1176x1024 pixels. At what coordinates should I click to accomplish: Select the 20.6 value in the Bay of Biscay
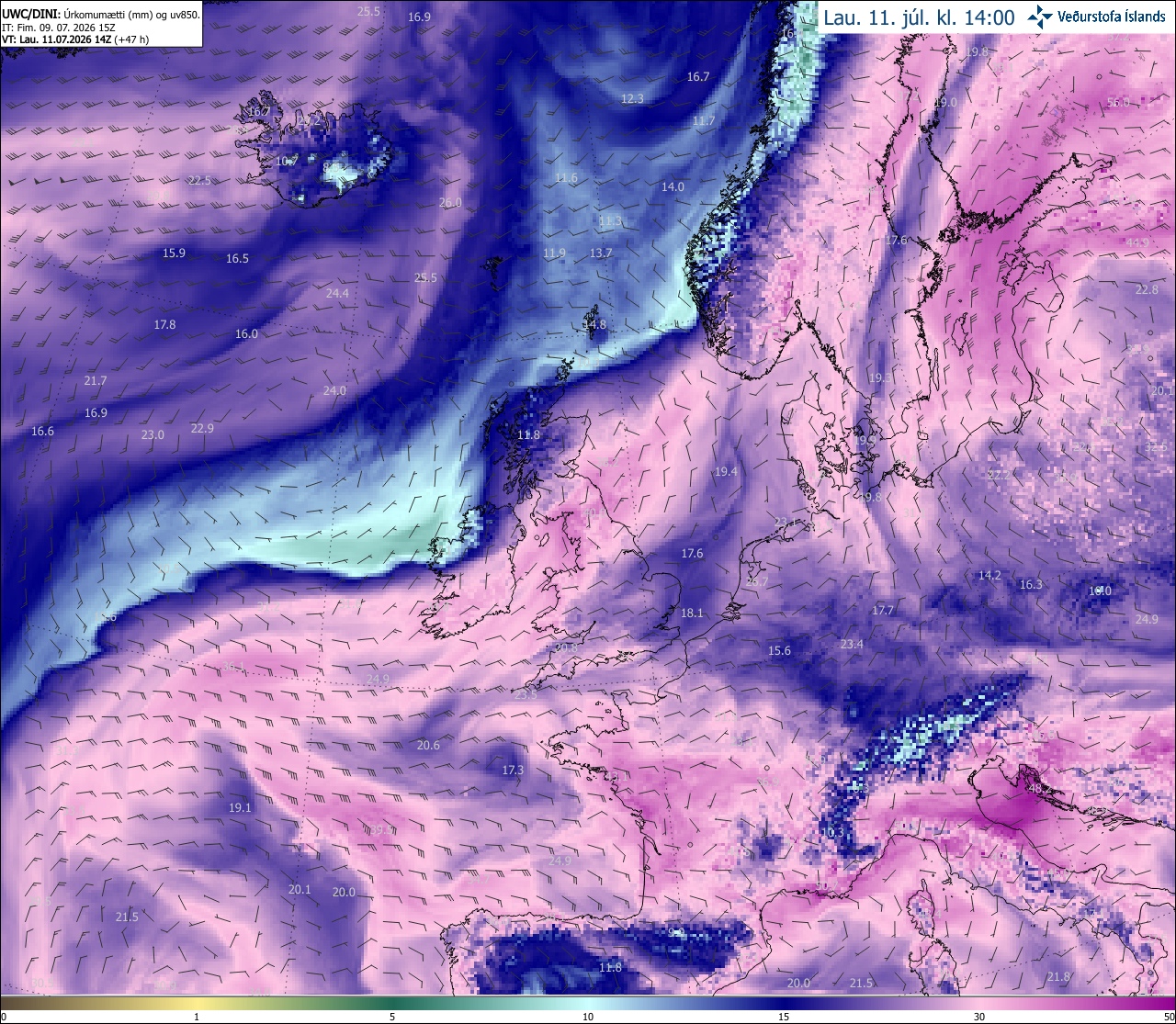point(428,745)
